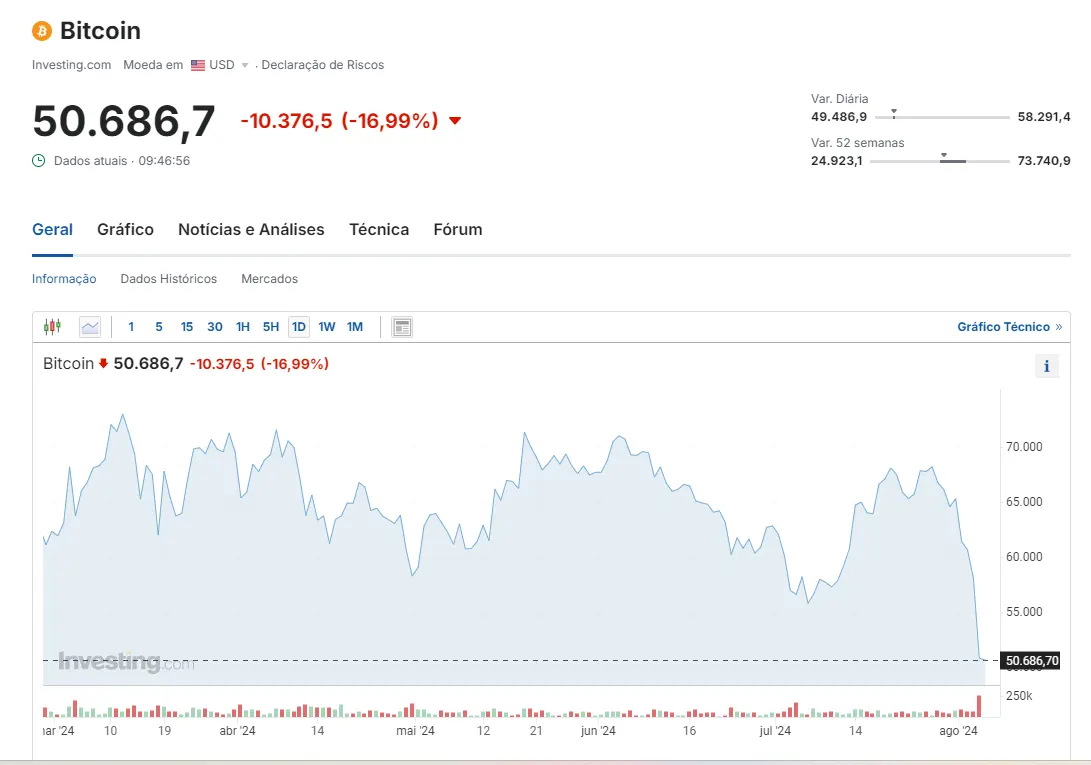Select the 15-minute chart interval

(x=186, y=327)
